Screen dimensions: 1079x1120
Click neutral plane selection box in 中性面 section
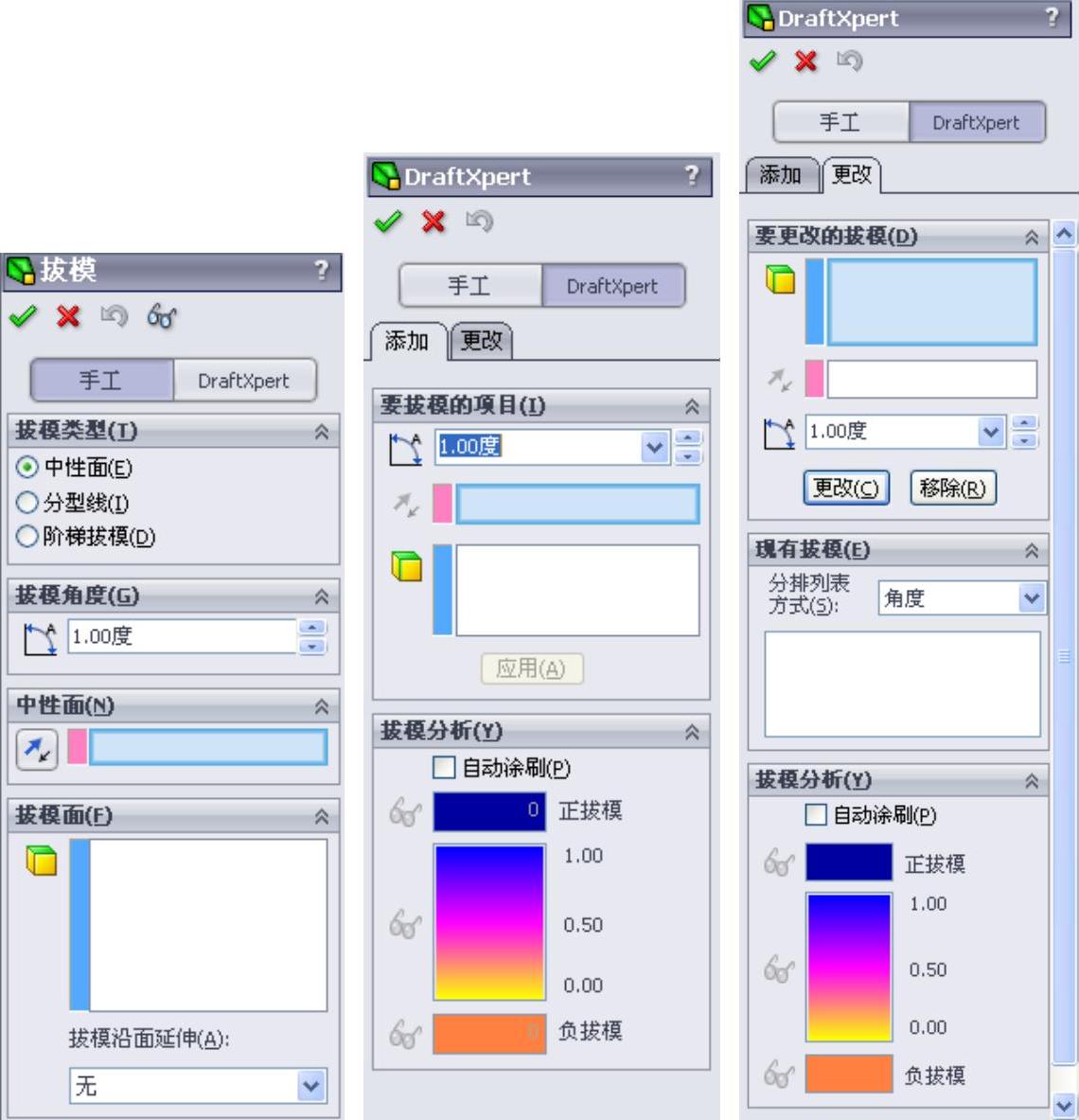208,747
